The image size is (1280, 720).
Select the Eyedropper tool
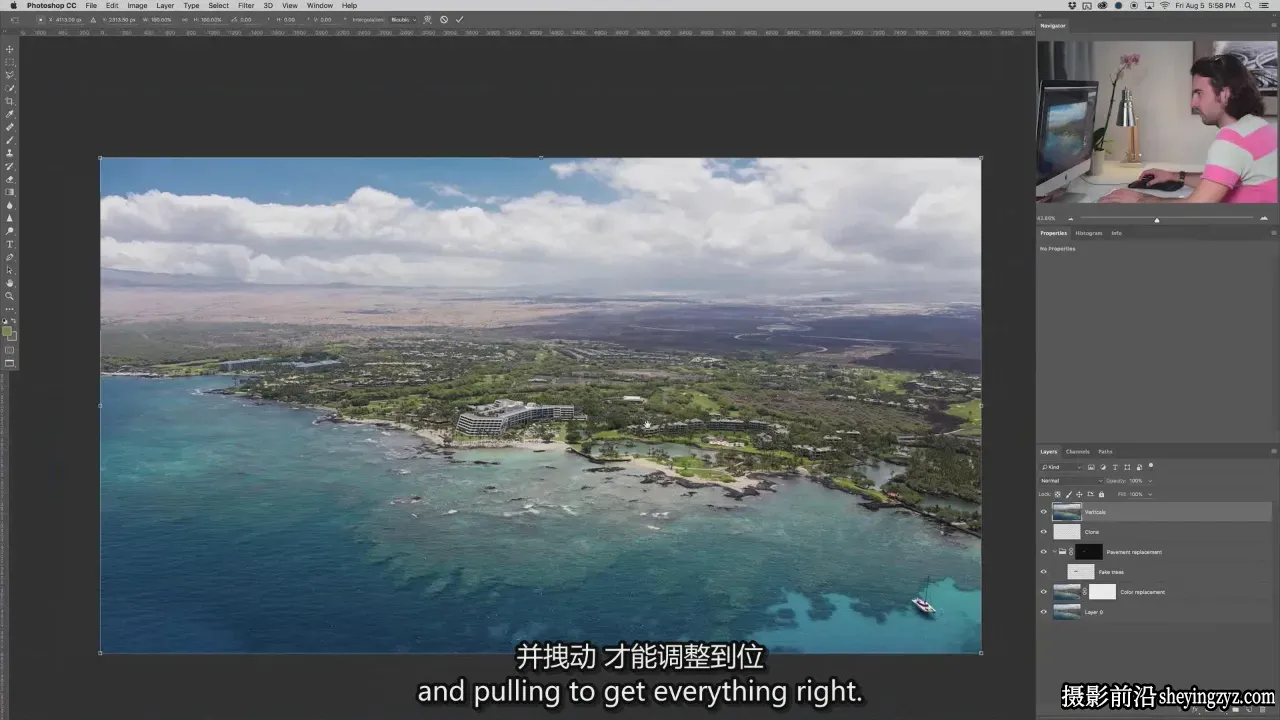point(10,114)
